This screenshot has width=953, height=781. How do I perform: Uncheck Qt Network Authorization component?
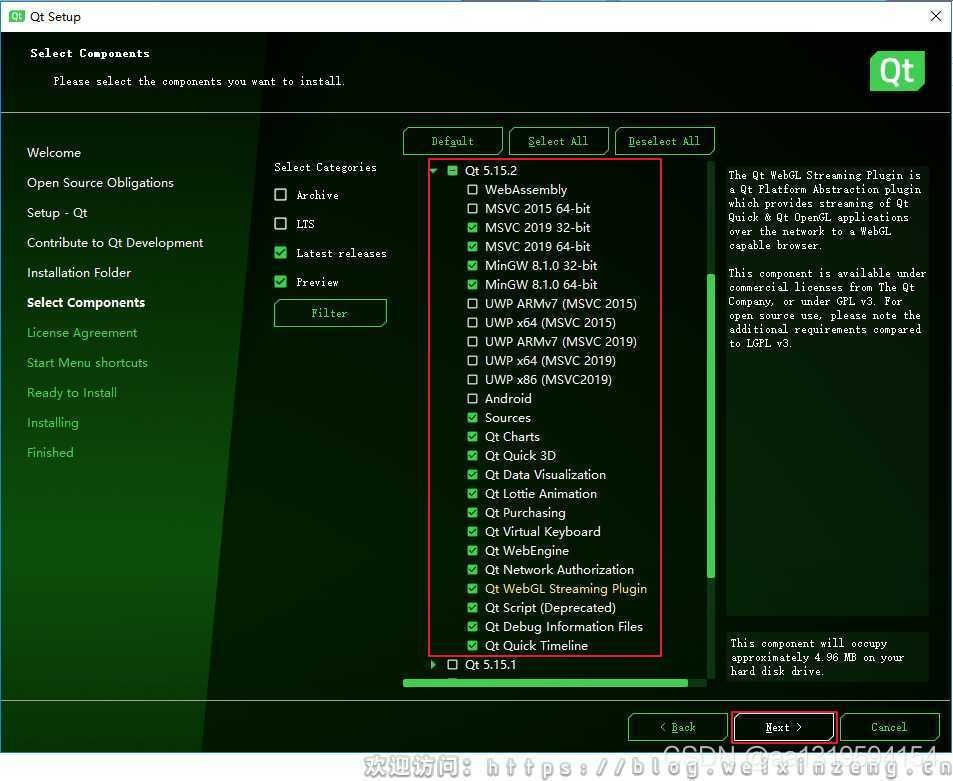coord(472,569)
